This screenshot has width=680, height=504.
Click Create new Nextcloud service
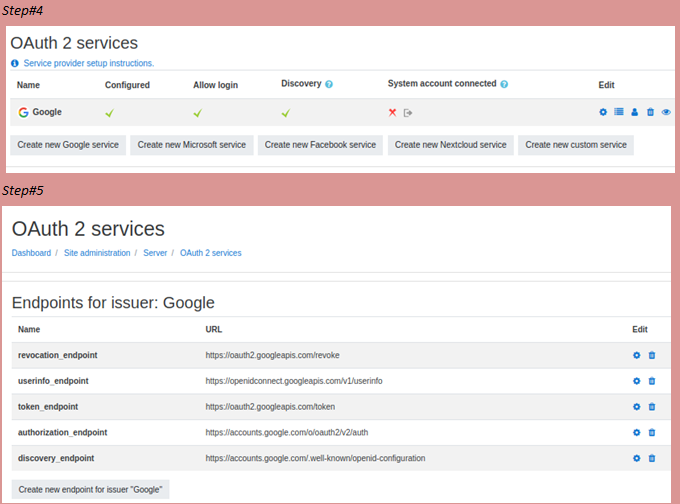[451, 145]
